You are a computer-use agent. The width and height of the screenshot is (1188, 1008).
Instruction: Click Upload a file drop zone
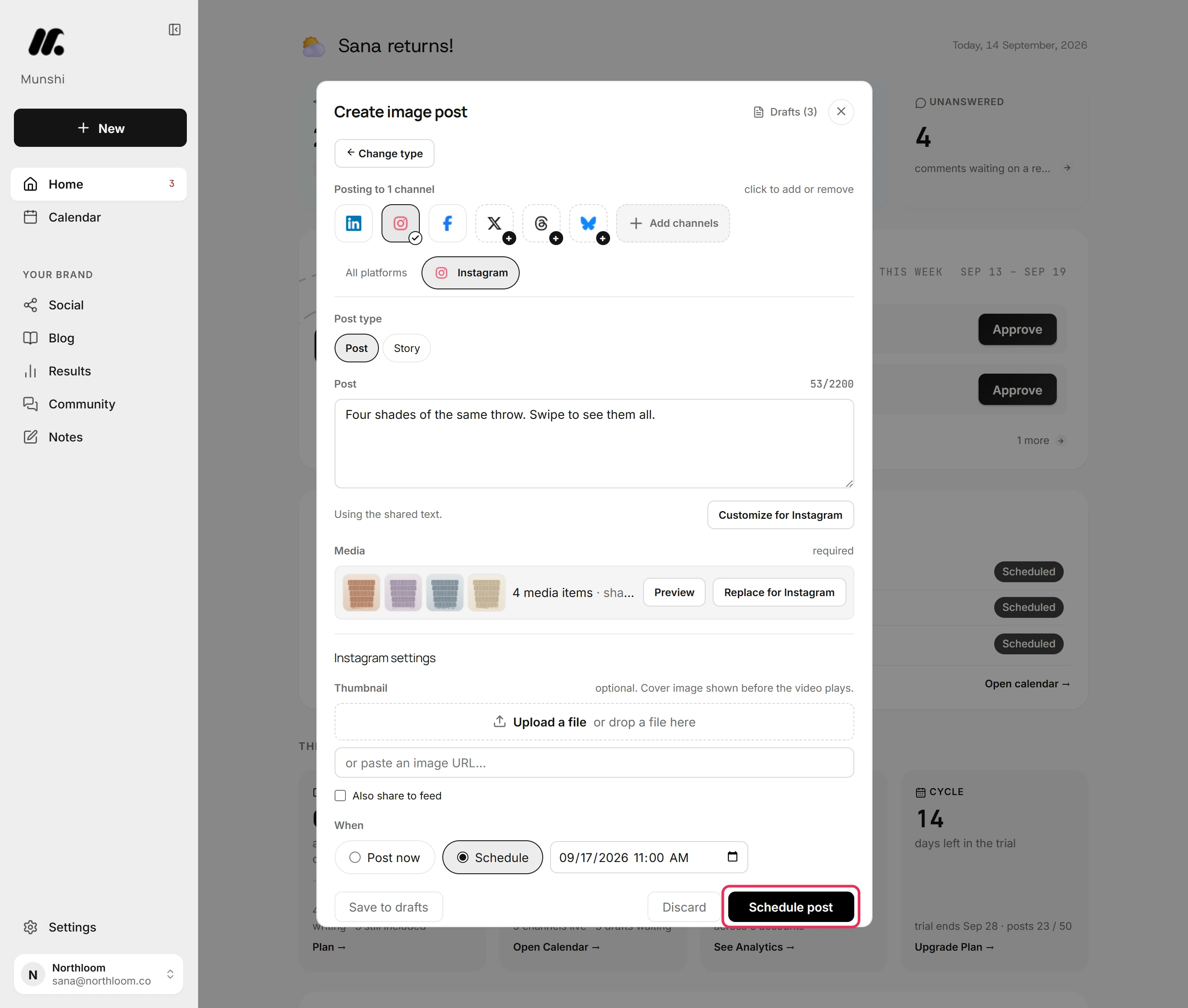tap(594, 722)
